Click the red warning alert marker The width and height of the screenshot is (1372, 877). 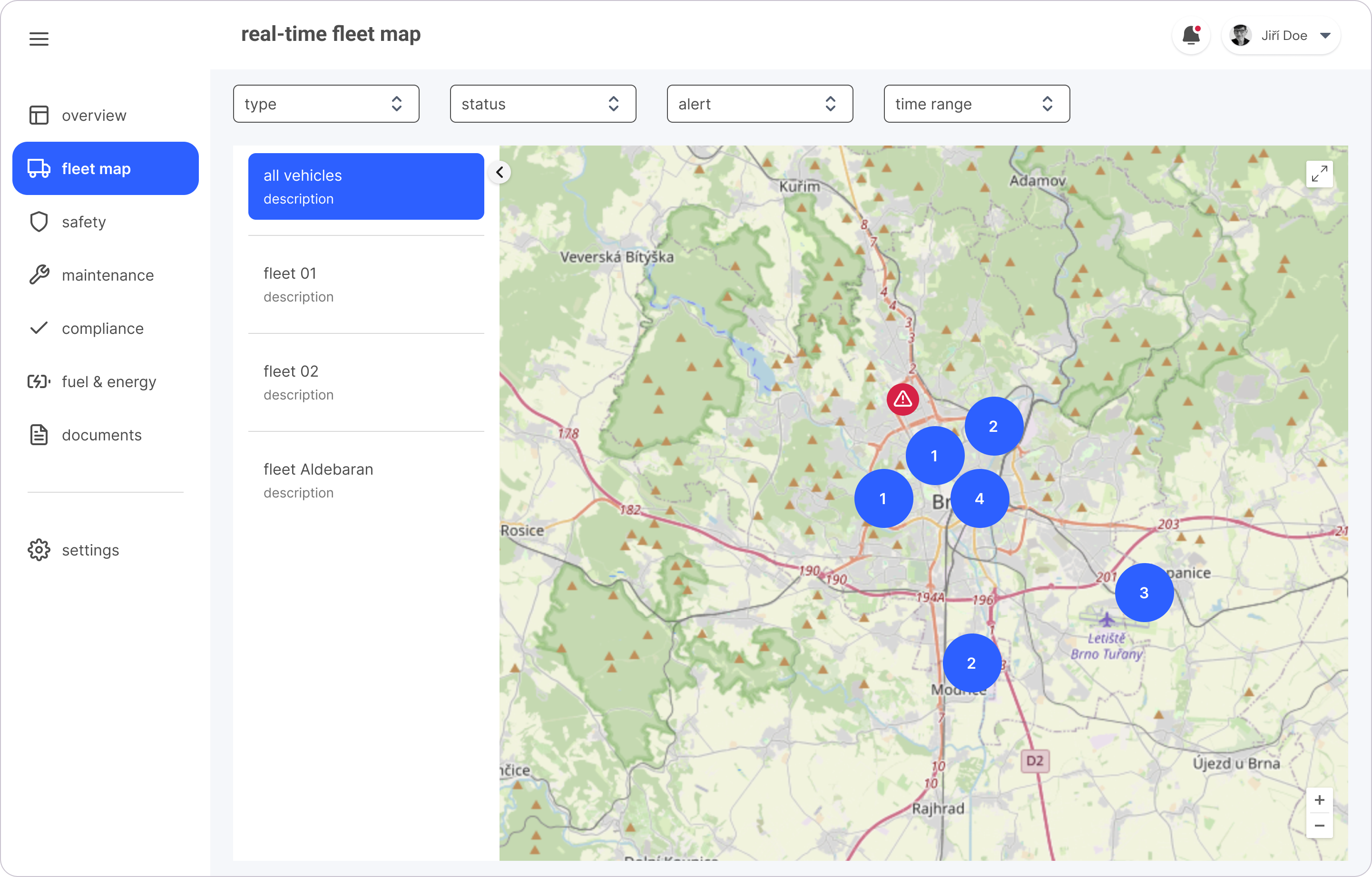tap(902, 399)
